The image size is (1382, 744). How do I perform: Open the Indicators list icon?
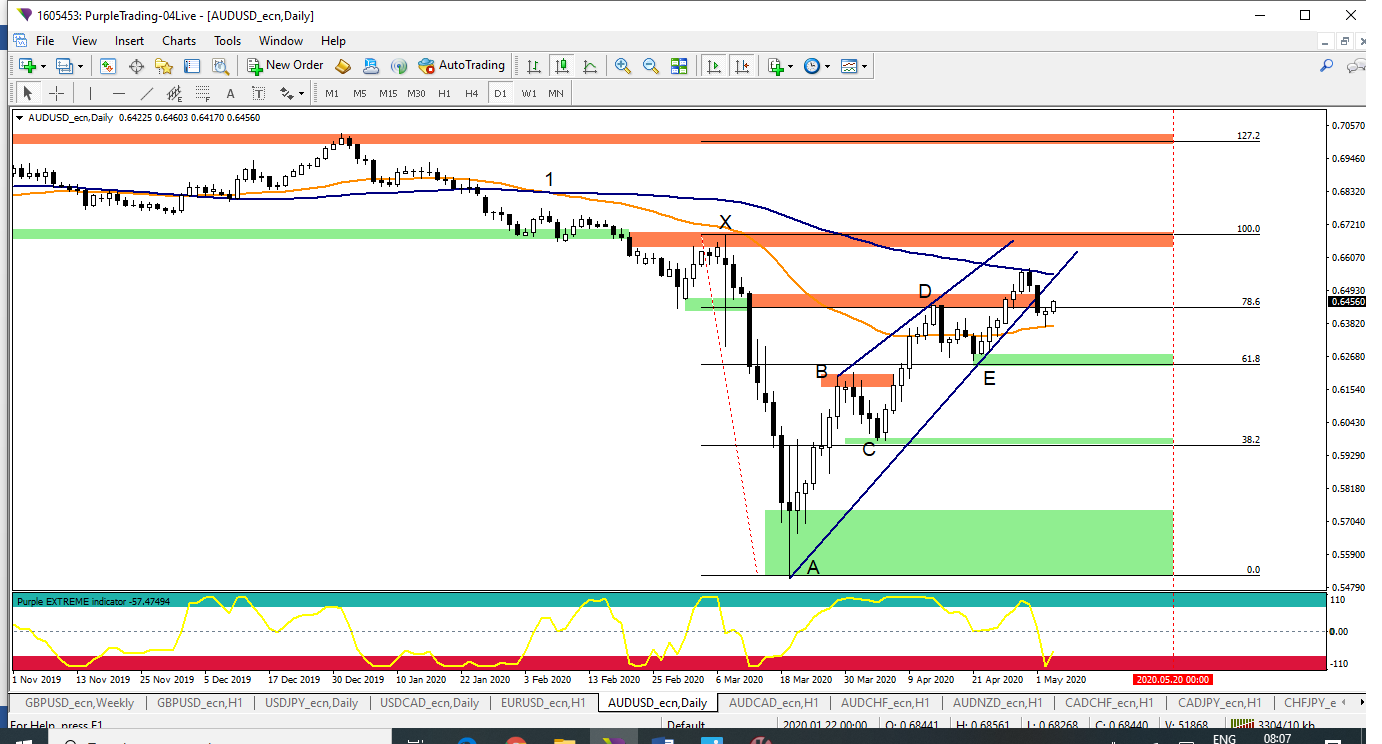pos(776,66)
